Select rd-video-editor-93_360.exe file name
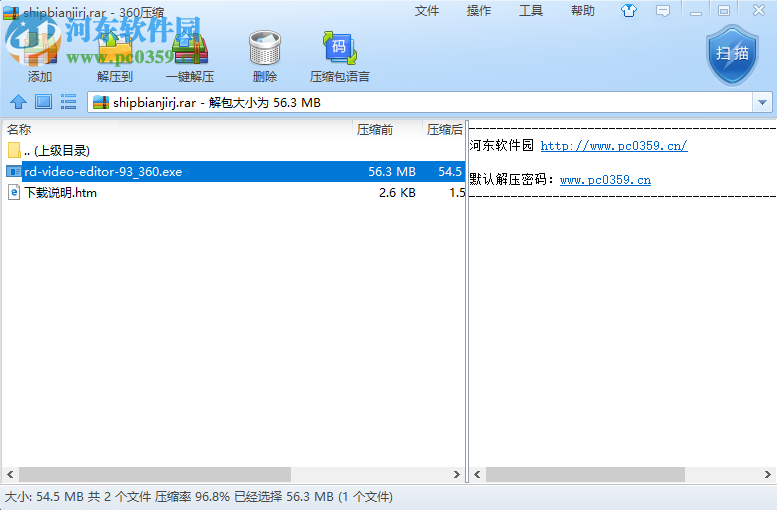Viewport: 777px width, 510px height. pos(103,171)
